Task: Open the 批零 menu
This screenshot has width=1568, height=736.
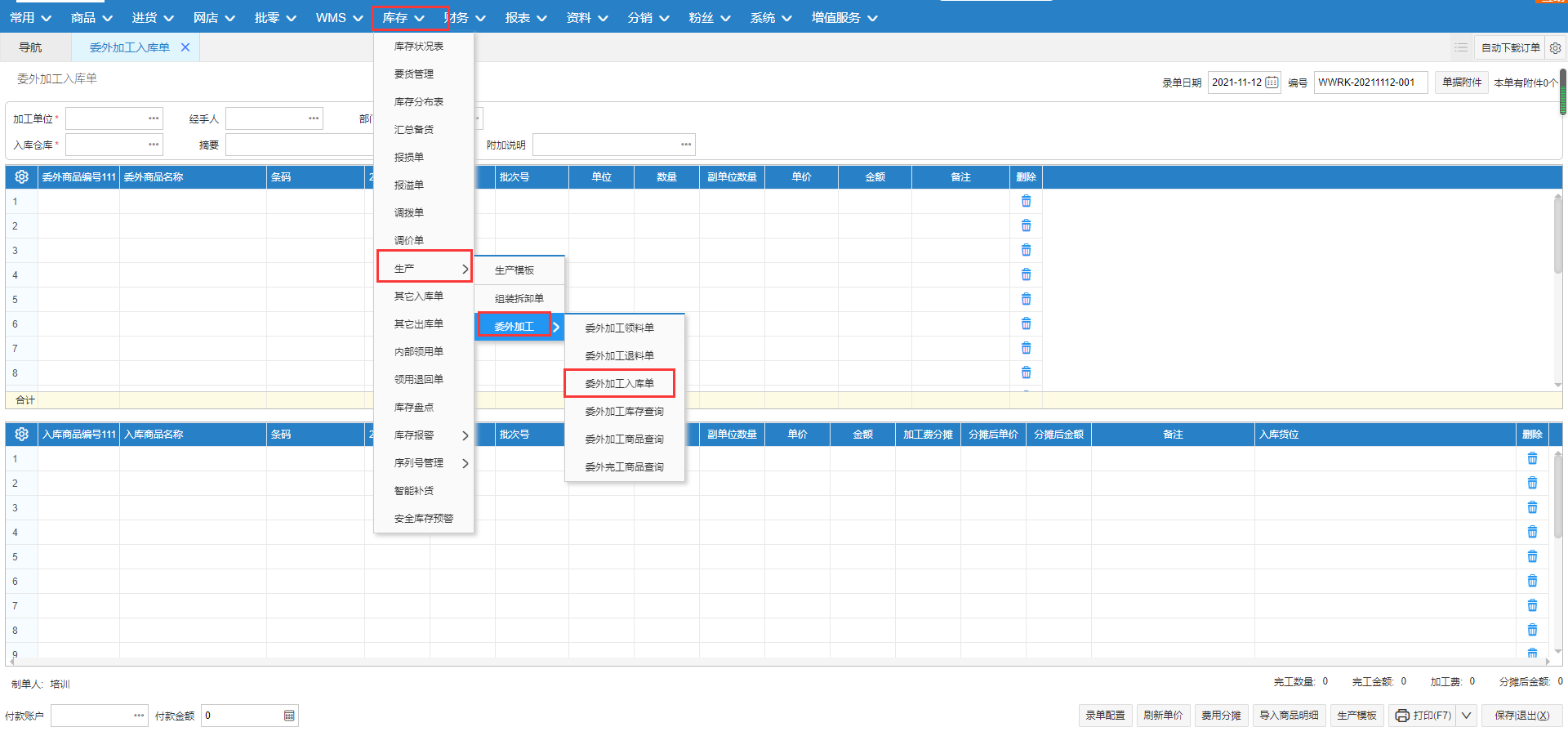Action: [275, 17]
